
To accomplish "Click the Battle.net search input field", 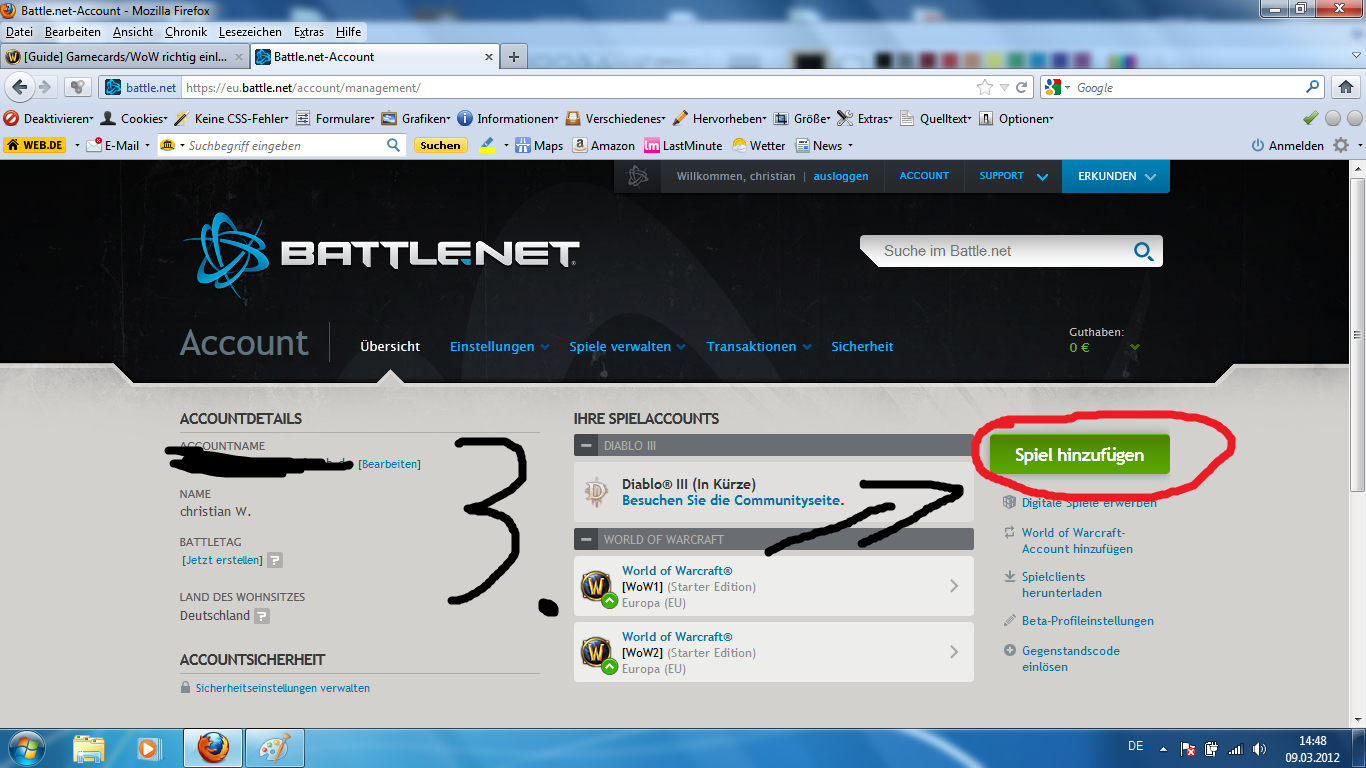I will pos(1000,251).
